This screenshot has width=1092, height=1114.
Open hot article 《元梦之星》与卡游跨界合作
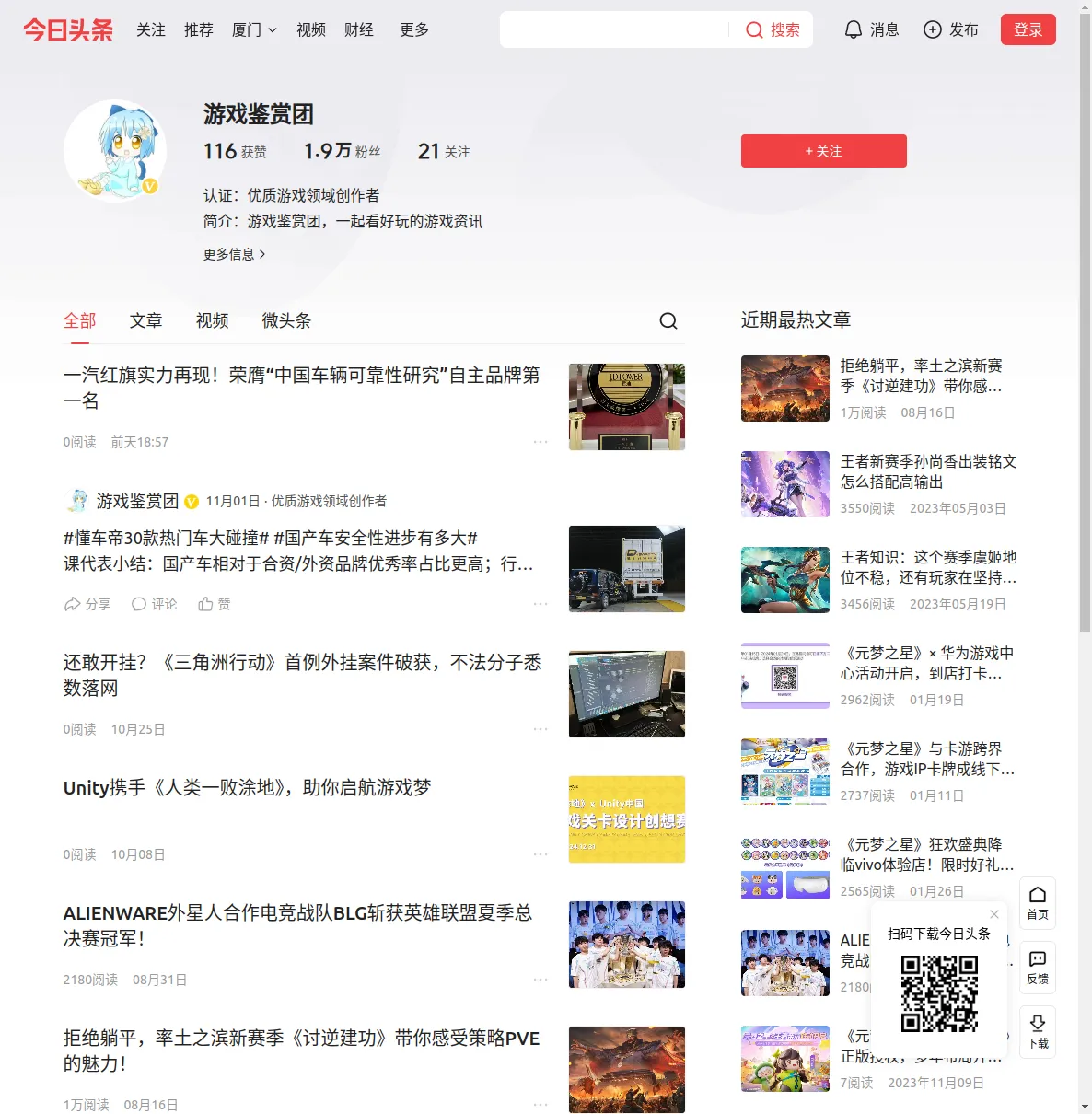click(x=927, y=759)
